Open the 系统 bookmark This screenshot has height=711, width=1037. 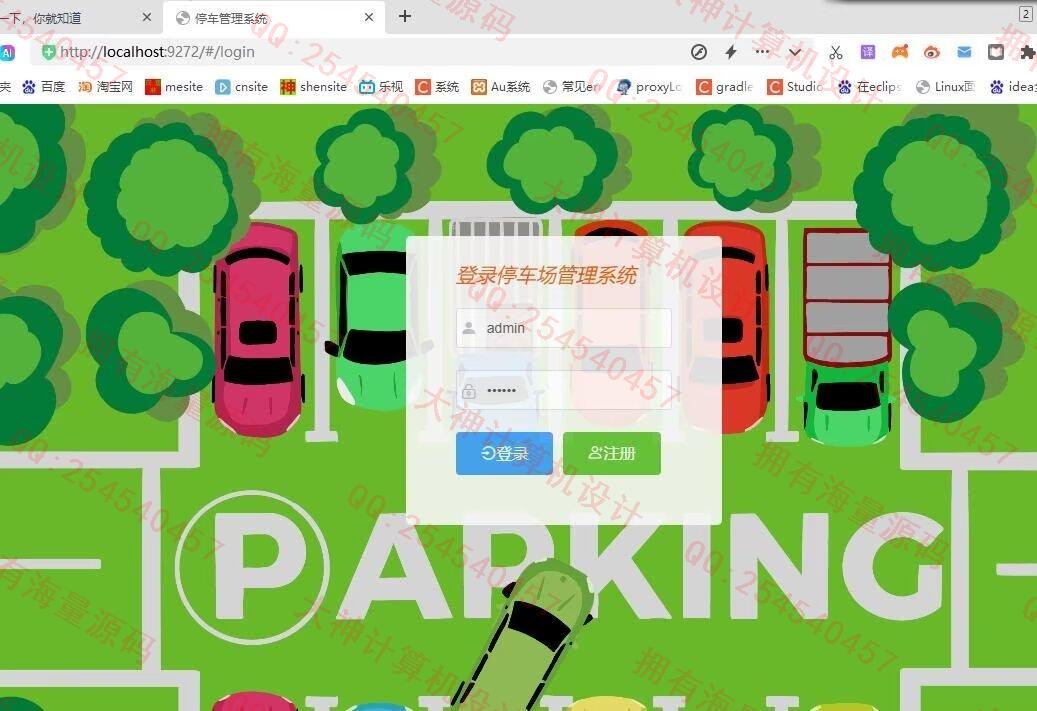437,87
